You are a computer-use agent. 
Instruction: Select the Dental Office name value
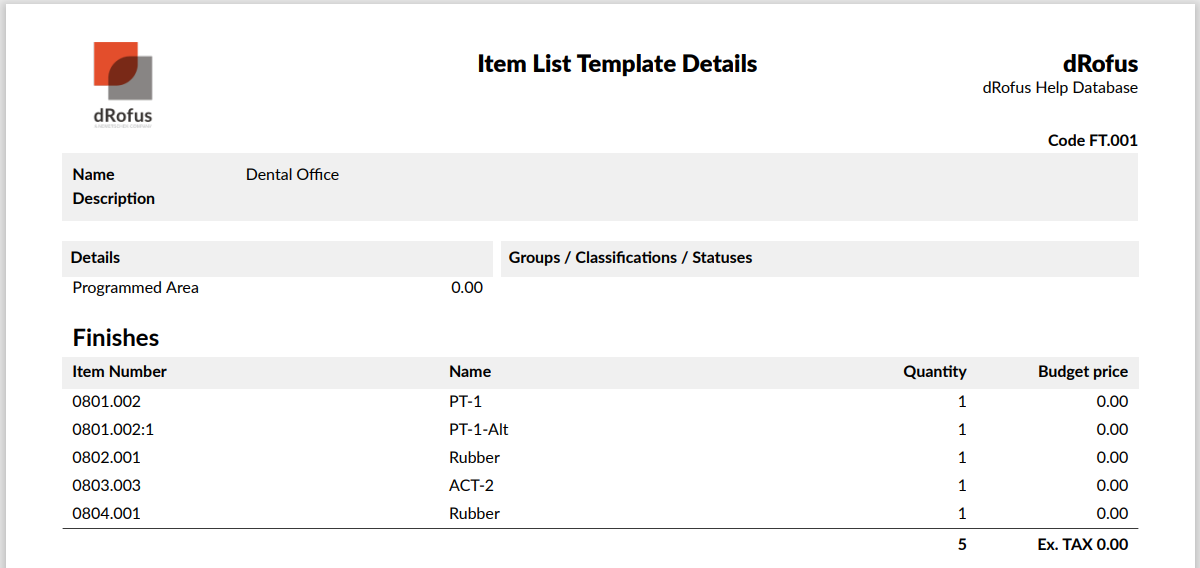(292, 175)
